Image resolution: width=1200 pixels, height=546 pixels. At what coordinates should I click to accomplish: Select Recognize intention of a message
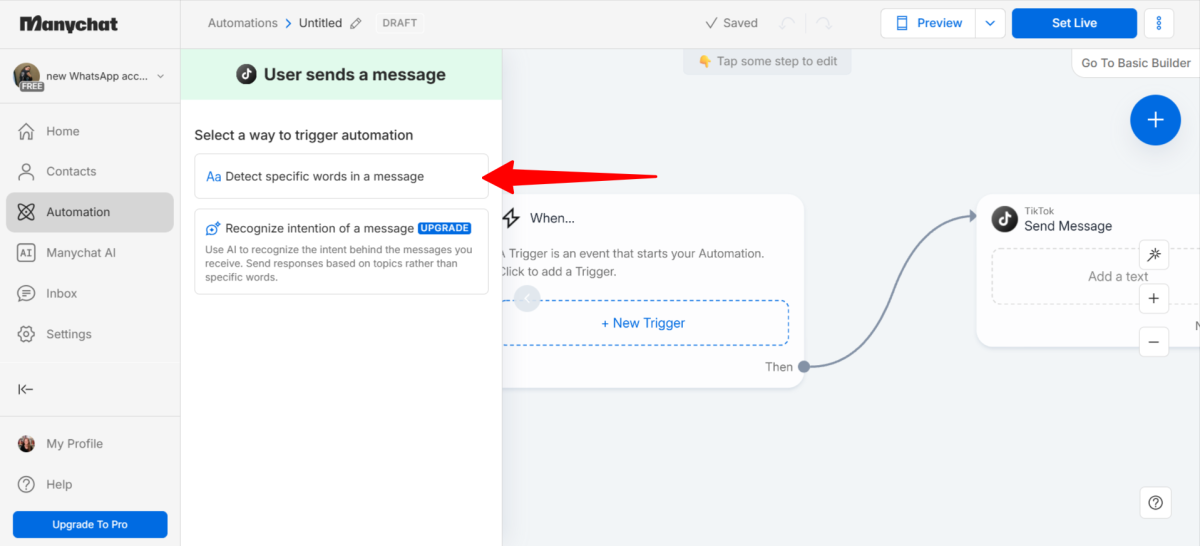pyautogui.click(x=341, y=251)
